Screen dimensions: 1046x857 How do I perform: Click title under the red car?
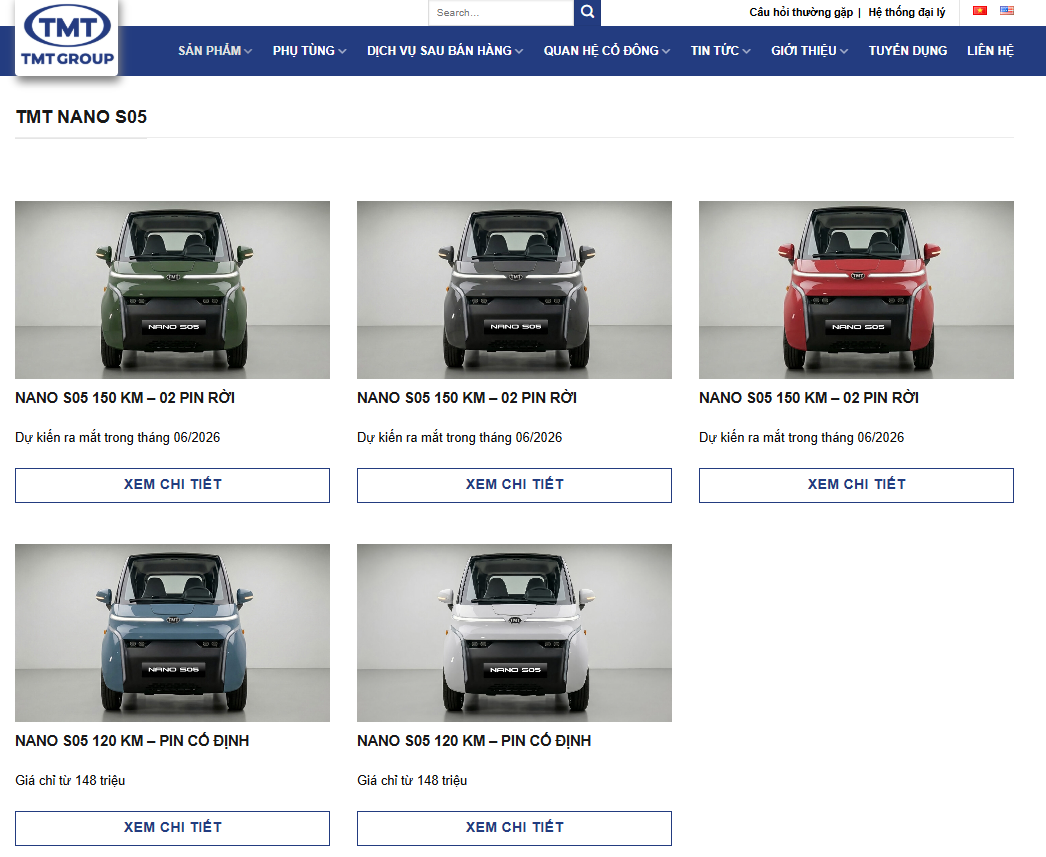(x=809, y=398)
